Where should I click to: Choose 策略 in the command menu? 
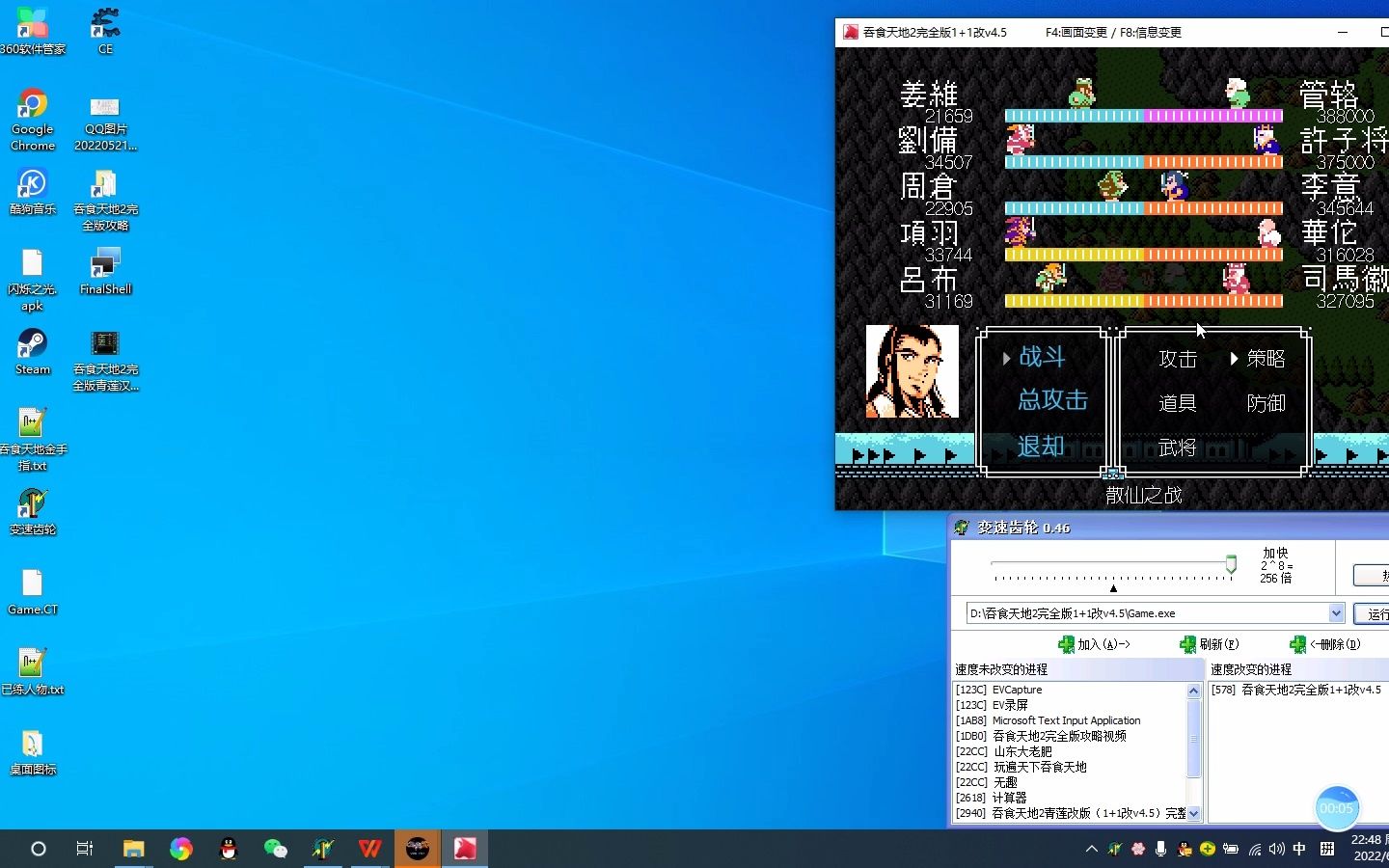click(x=1266, y=359)
